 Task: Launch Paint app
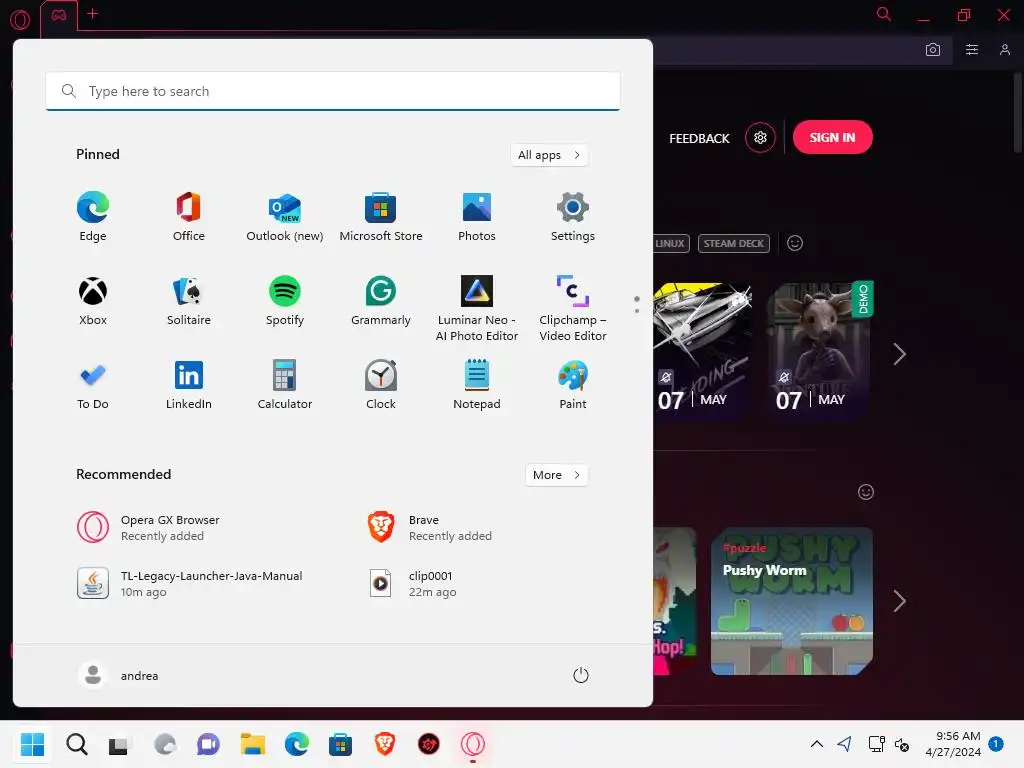[x=573, y=385]
